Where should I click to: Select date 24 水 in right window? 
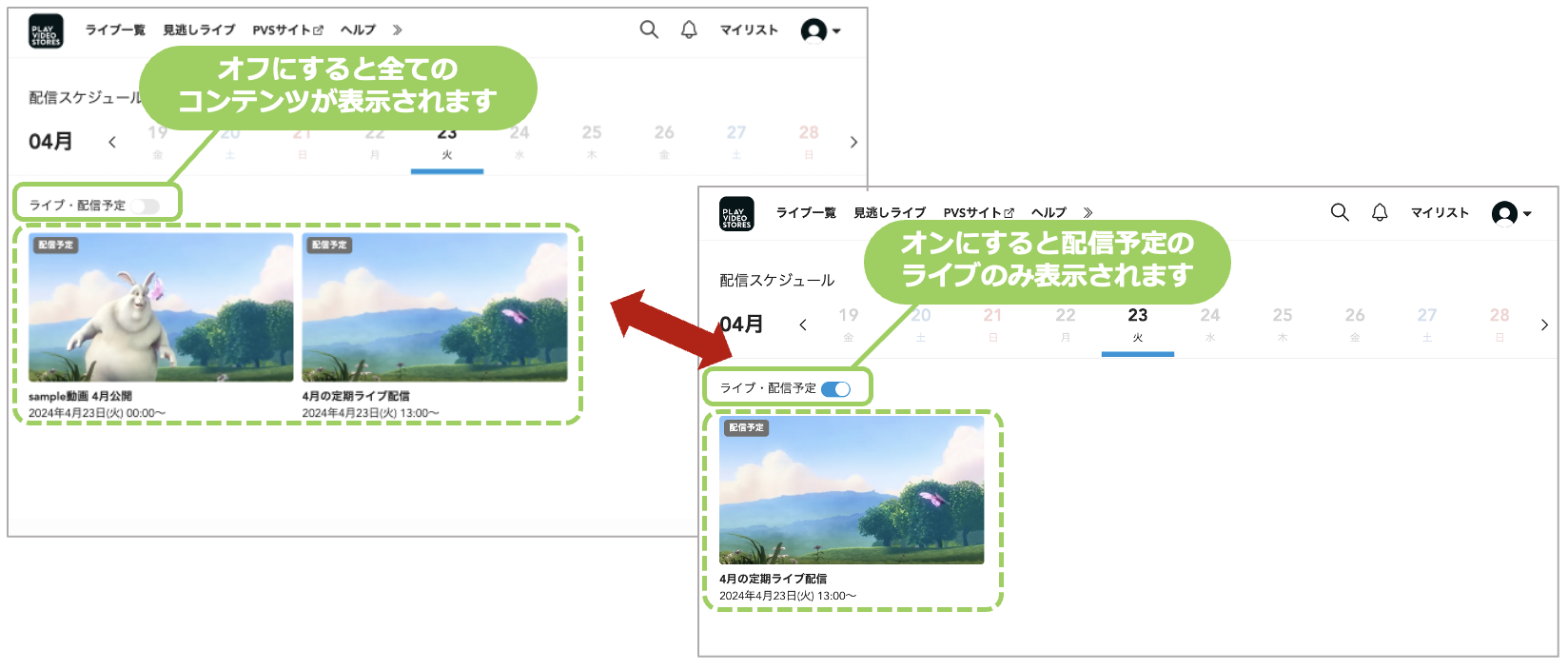coord(1210,325)
